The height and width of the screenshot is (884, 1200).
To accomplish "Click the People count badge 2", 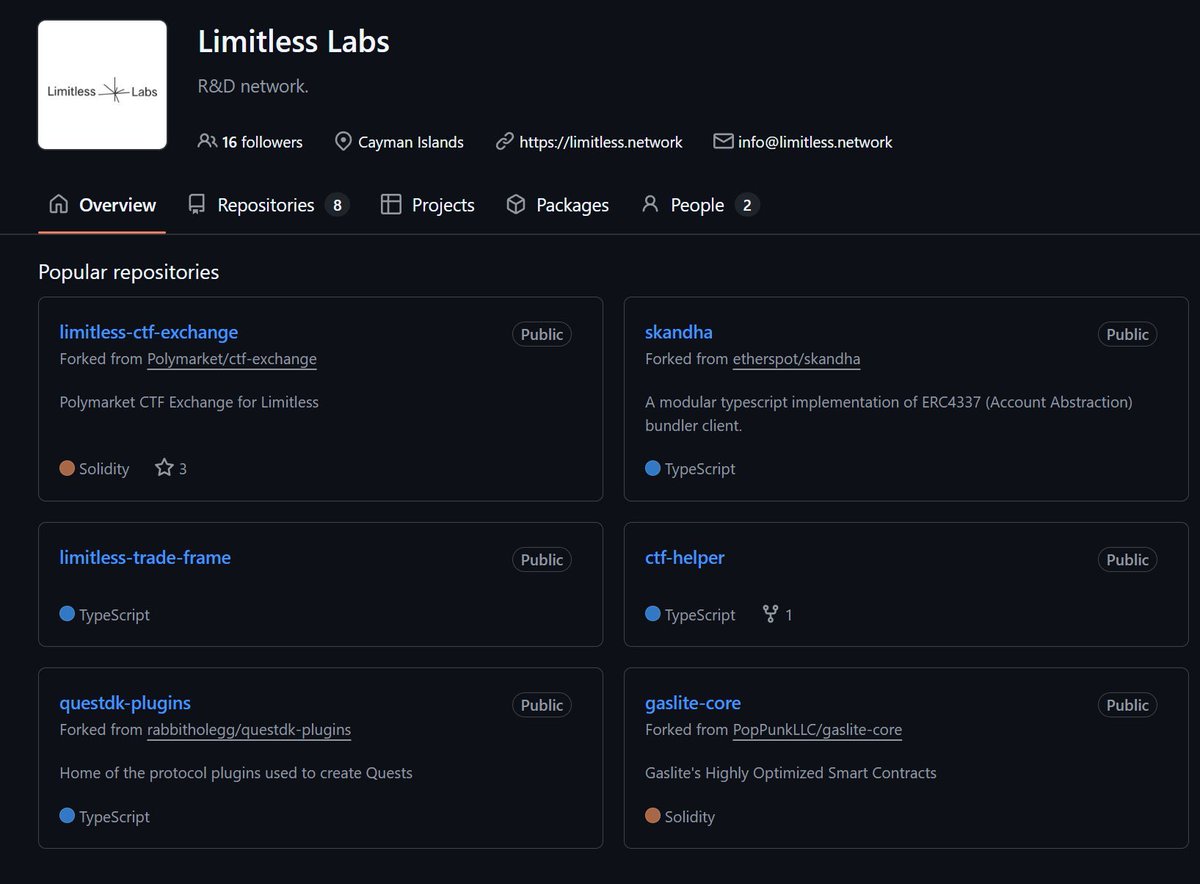I will (747, 205).
